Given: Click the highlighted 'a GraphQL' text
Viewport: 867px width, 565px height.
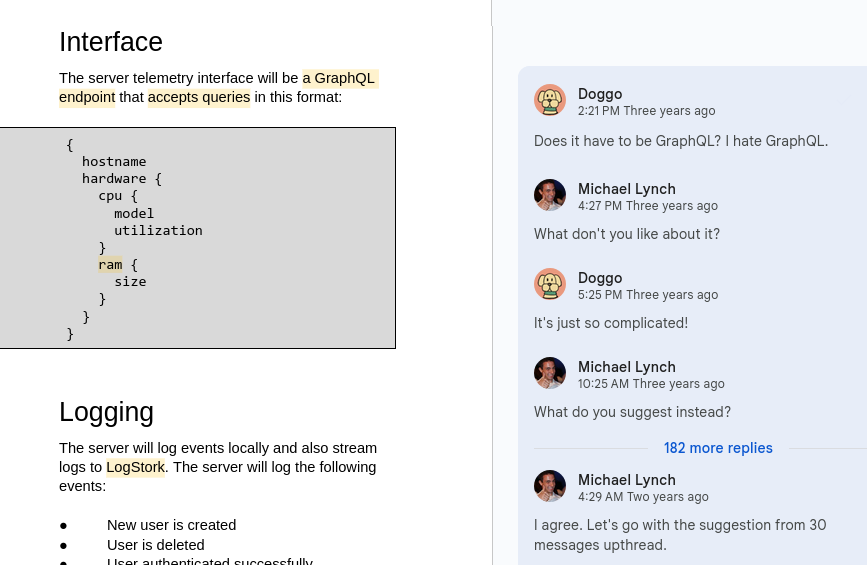Looking at the screenshot, I should tap(339, 78).
